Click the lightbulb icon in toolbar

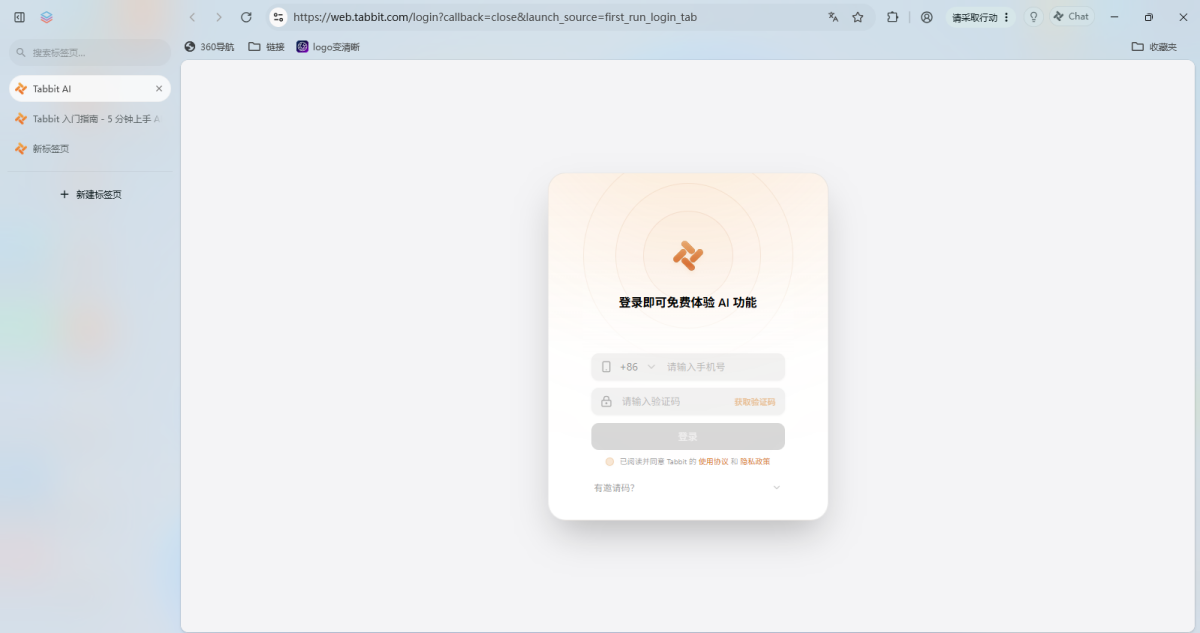[1033, 17]
